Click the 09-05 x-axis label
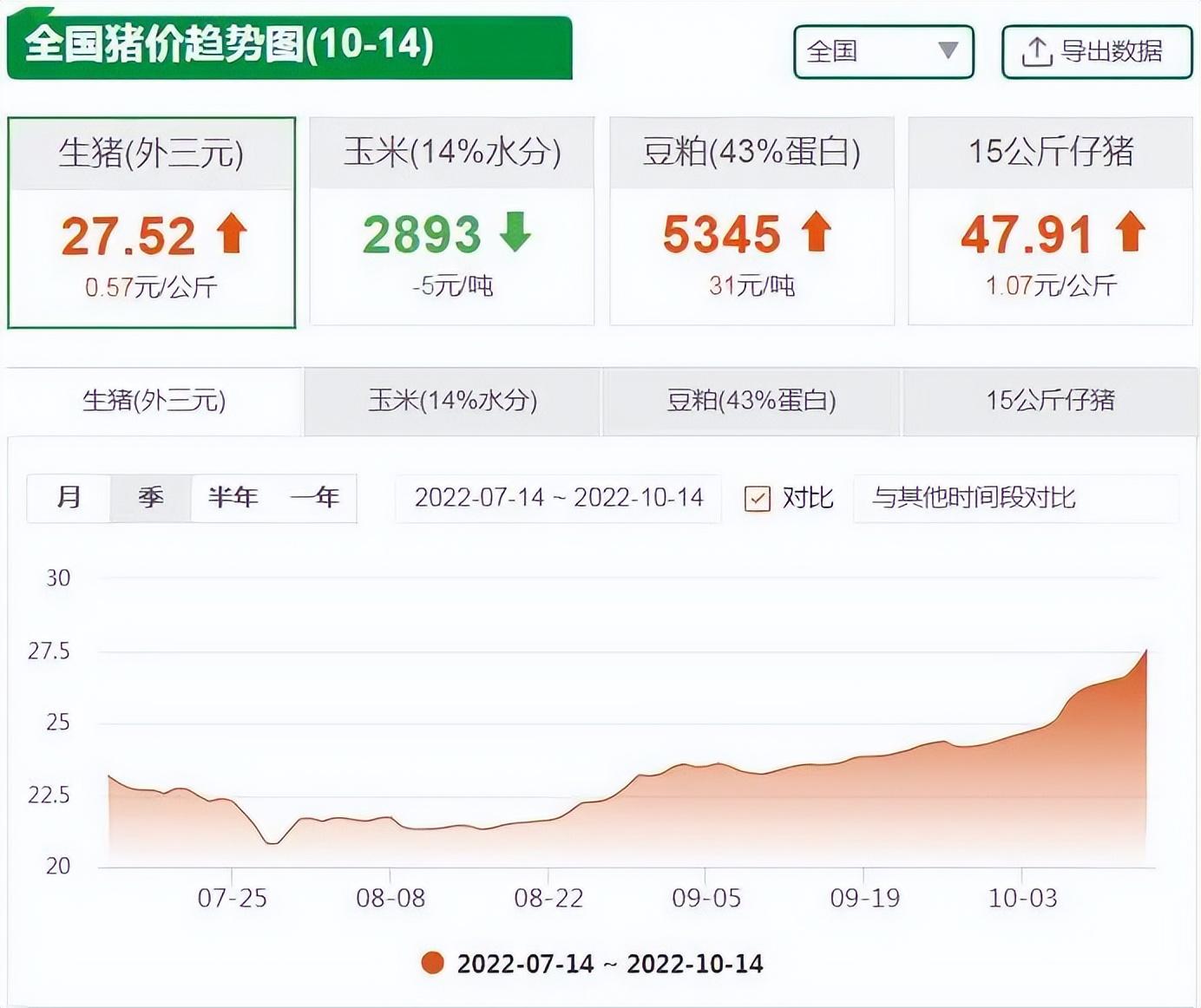 [x=706, y=898]
